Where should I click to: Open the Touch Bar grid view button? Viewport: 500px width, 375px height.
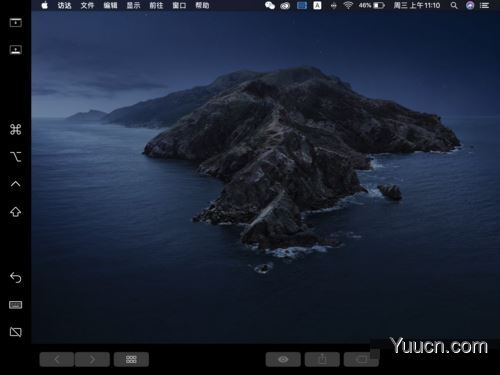coord(131,359)
